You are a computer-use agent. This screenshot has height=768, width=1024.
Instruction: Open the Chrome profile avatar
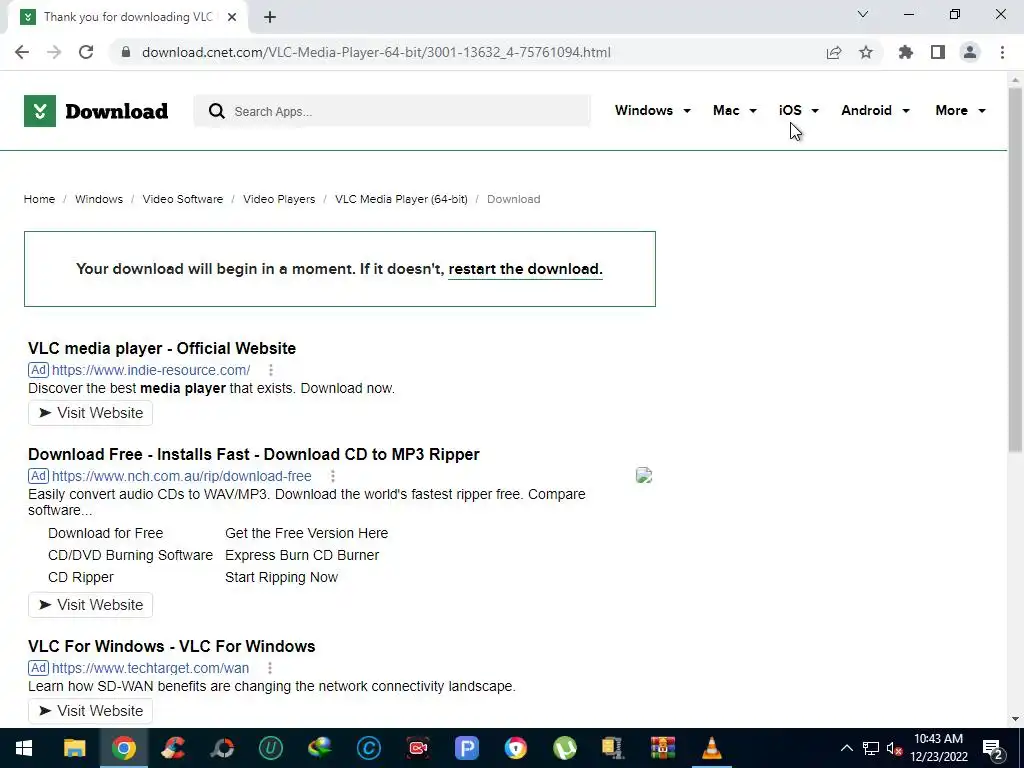coord(970,52)
